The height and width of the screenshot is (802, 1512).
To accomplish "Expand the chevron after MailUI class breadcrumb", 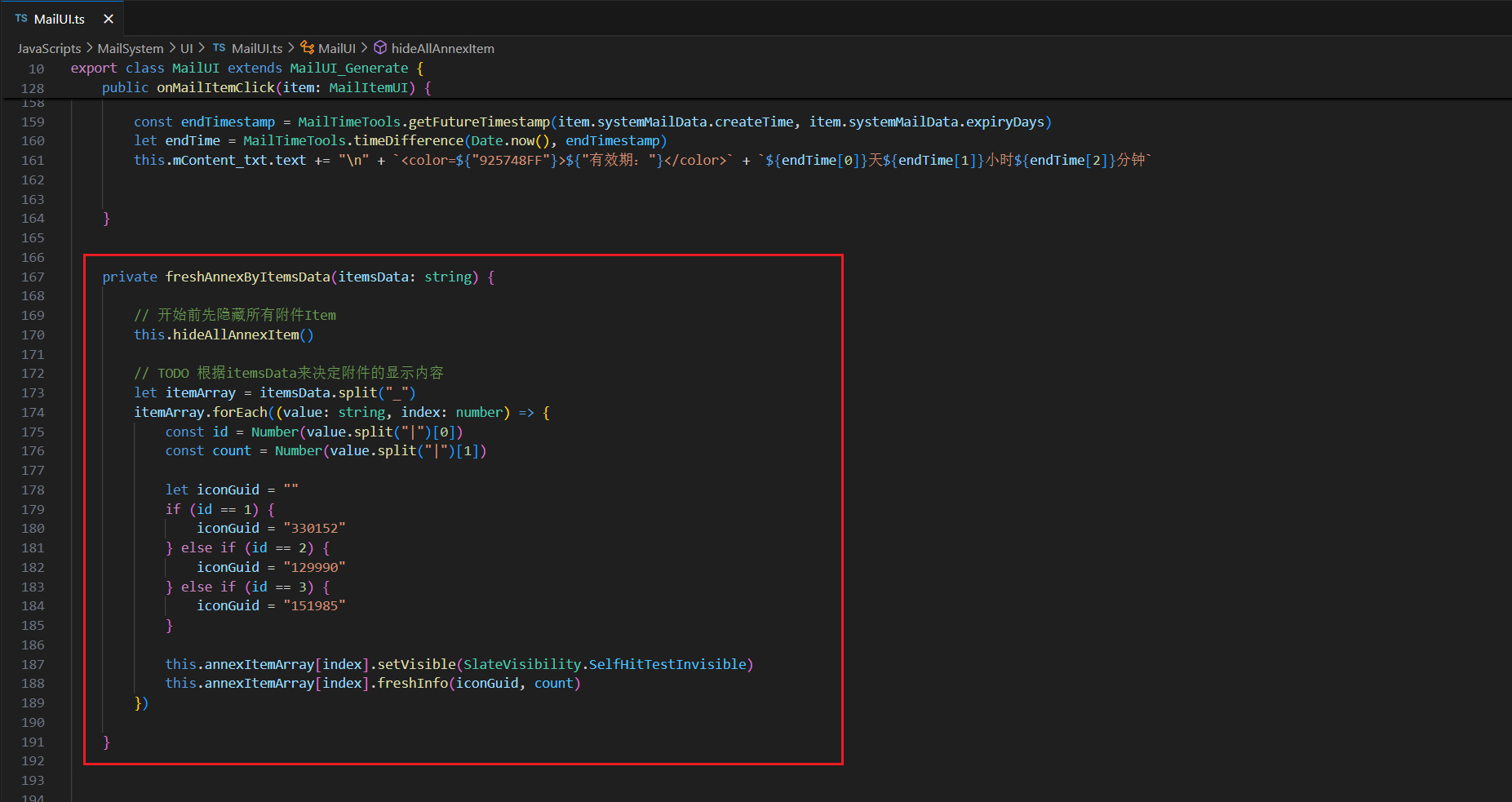I will [x=364, y=48].
